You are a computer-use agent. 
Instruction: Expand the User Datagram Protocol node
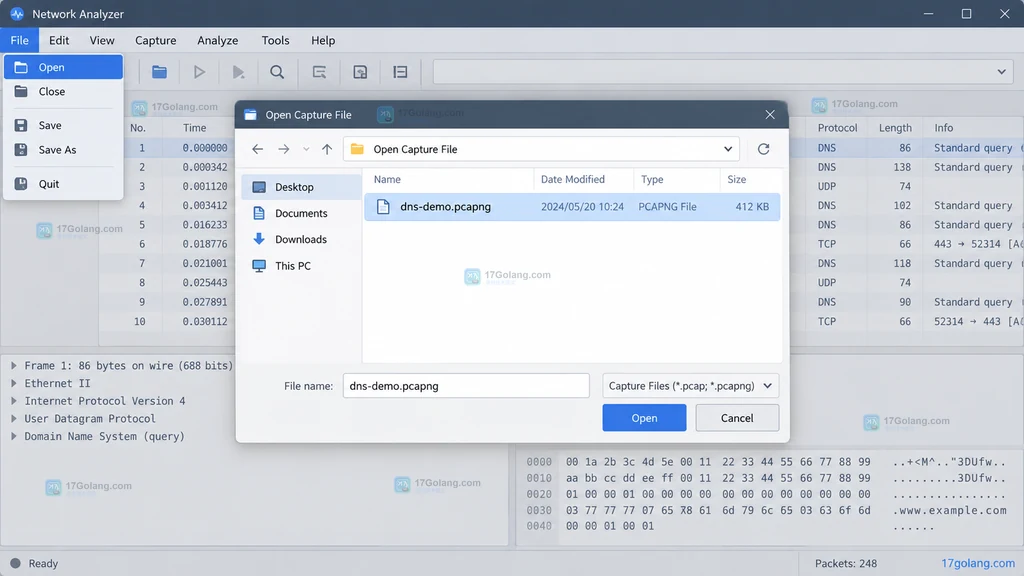coord(14,419)
